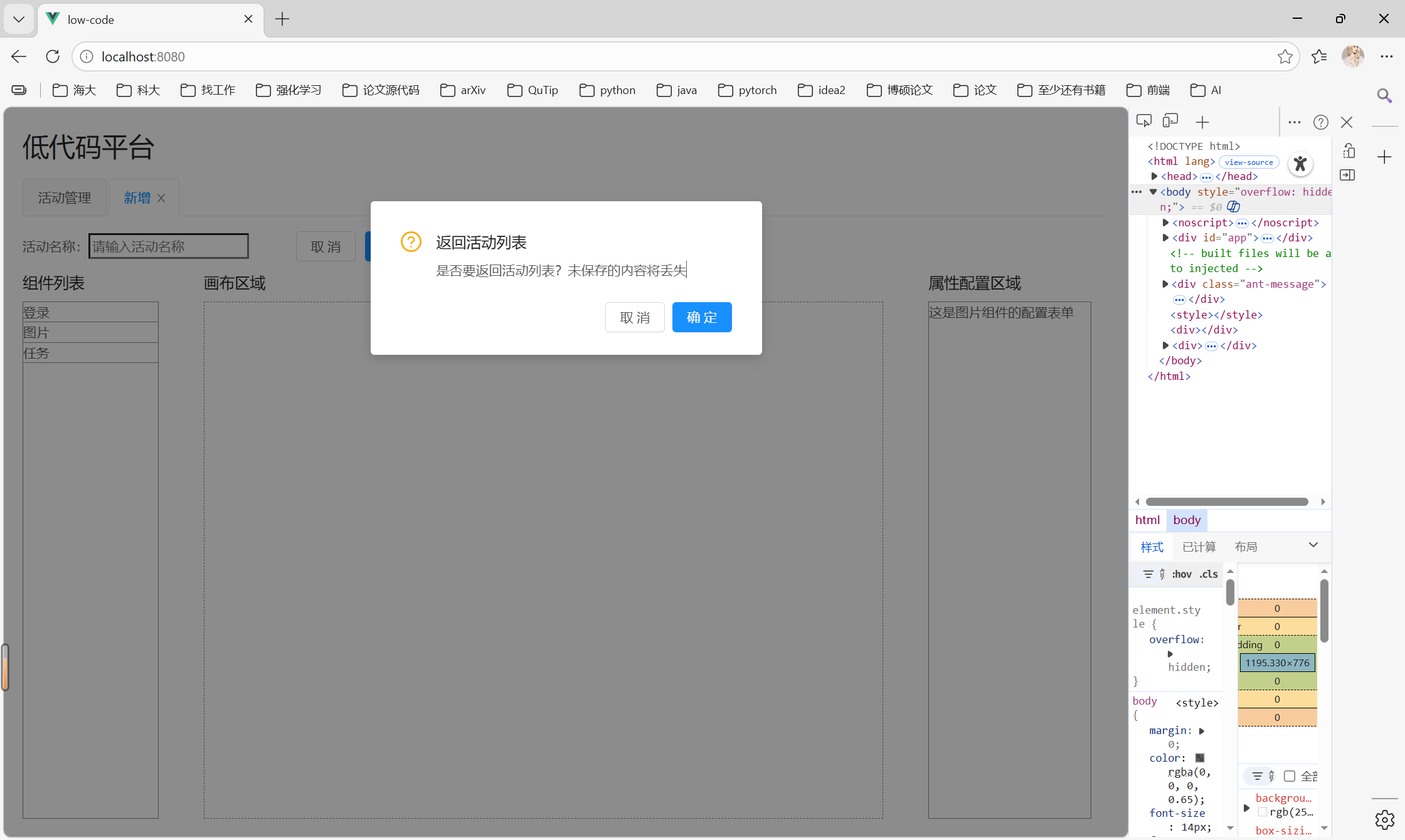1405x840 pixels.
Task: Click the inspect element picker icon
Action: pos(1144,121)
